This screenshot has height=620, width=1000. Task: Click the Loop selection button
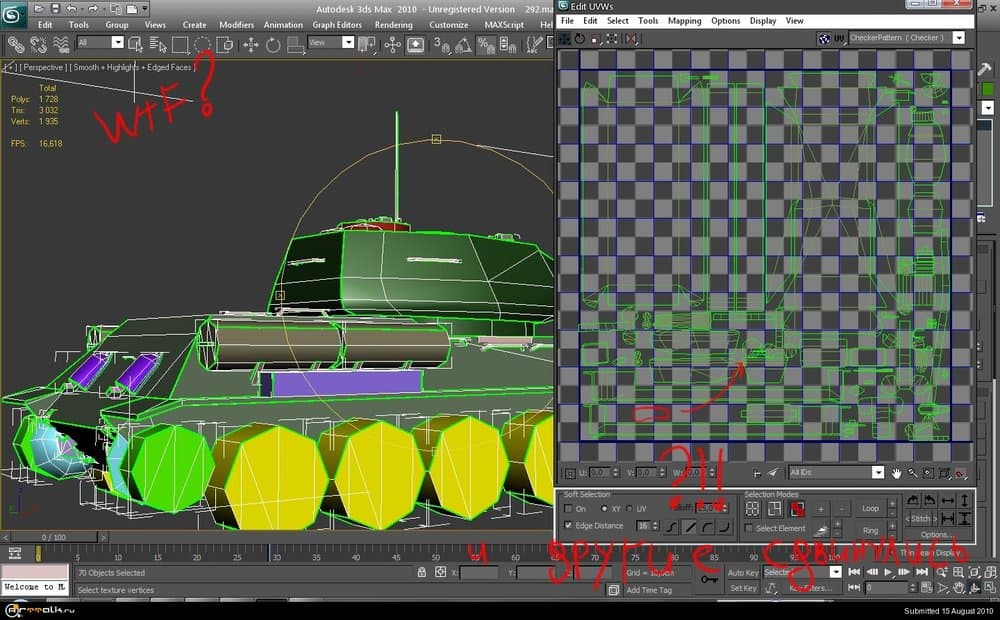tap(870, 509)
